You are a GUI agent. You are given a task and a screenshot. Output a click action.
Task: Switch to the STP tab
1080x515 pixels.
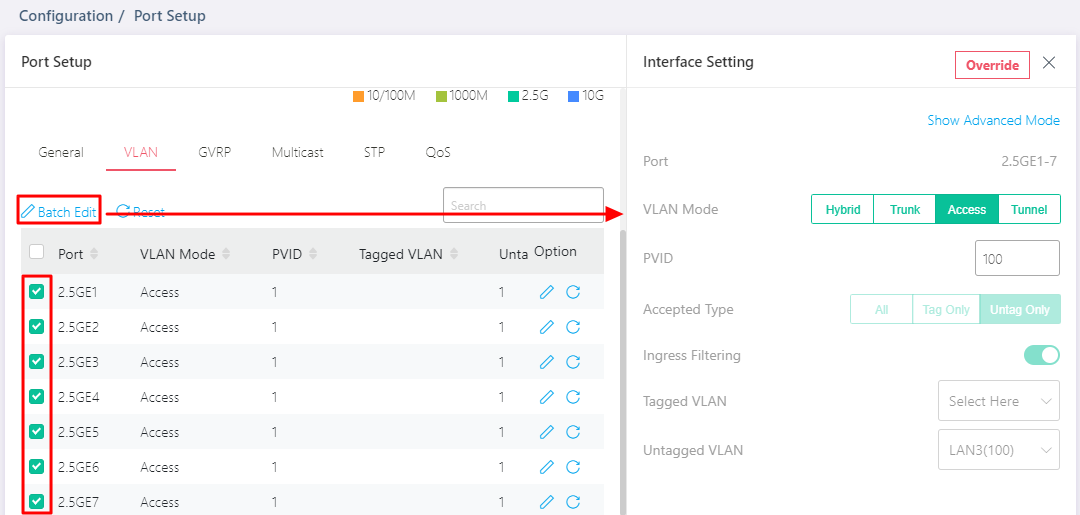coord(374,153)
